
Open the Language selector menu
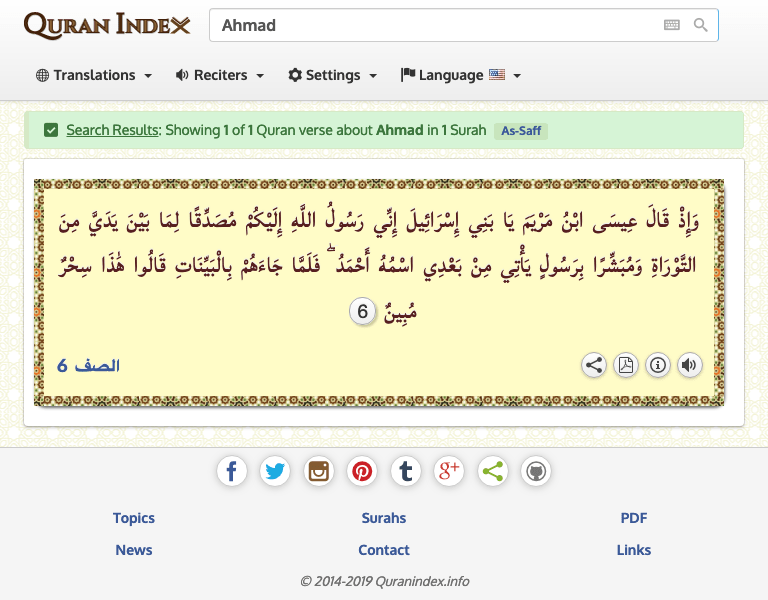point(461,75)
